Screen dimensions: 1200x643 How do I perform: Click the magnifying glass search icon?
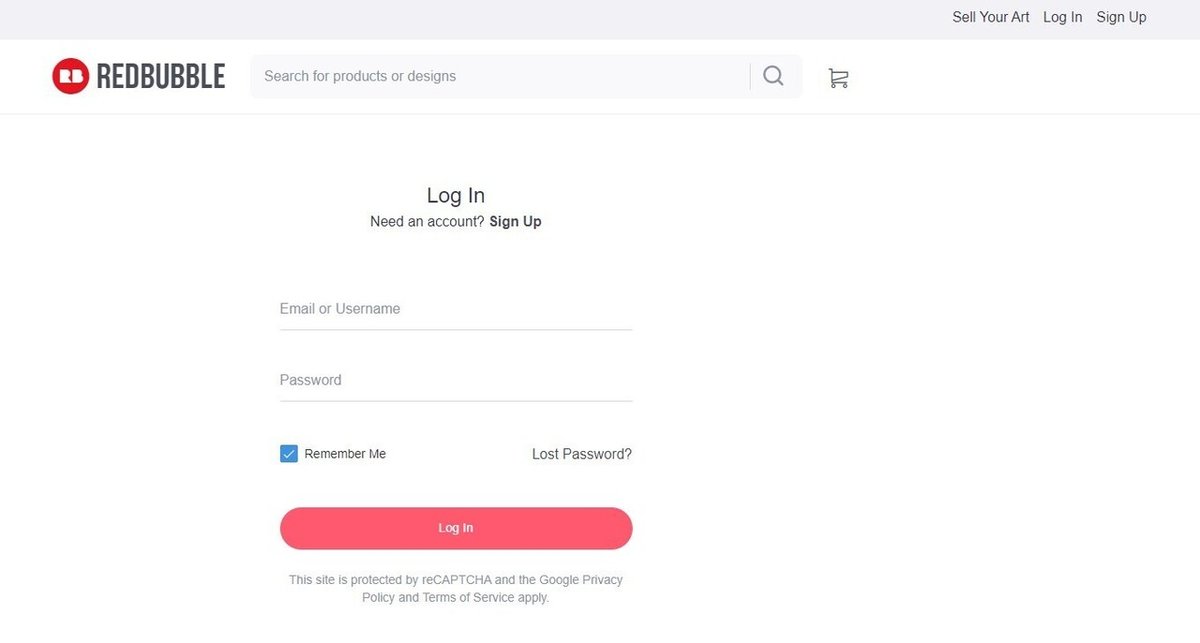coord(773,76)
